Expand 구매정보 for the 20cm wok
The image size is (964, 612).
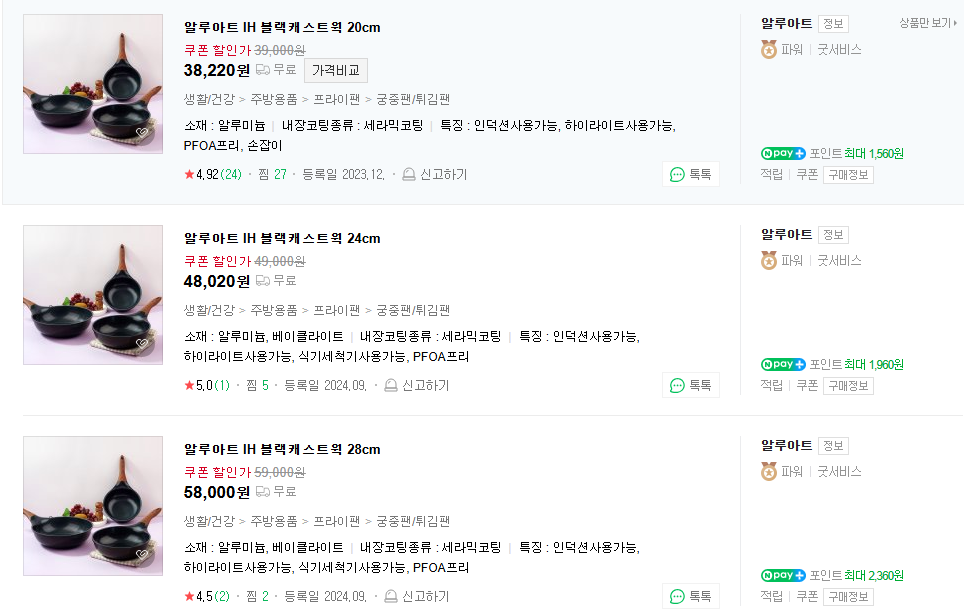[x=848, y=175]
